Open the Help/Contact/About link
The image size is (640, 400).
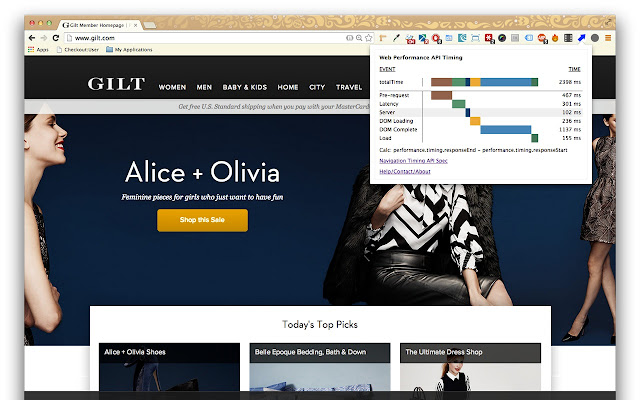[405, 171]
